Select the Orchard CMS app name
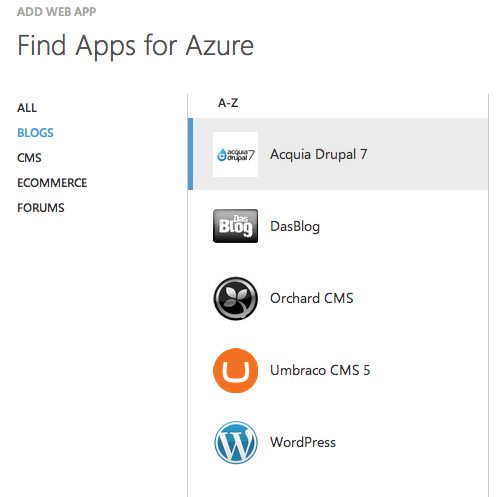501x497 pixels. pyautogui.click(x=311, y=298)
